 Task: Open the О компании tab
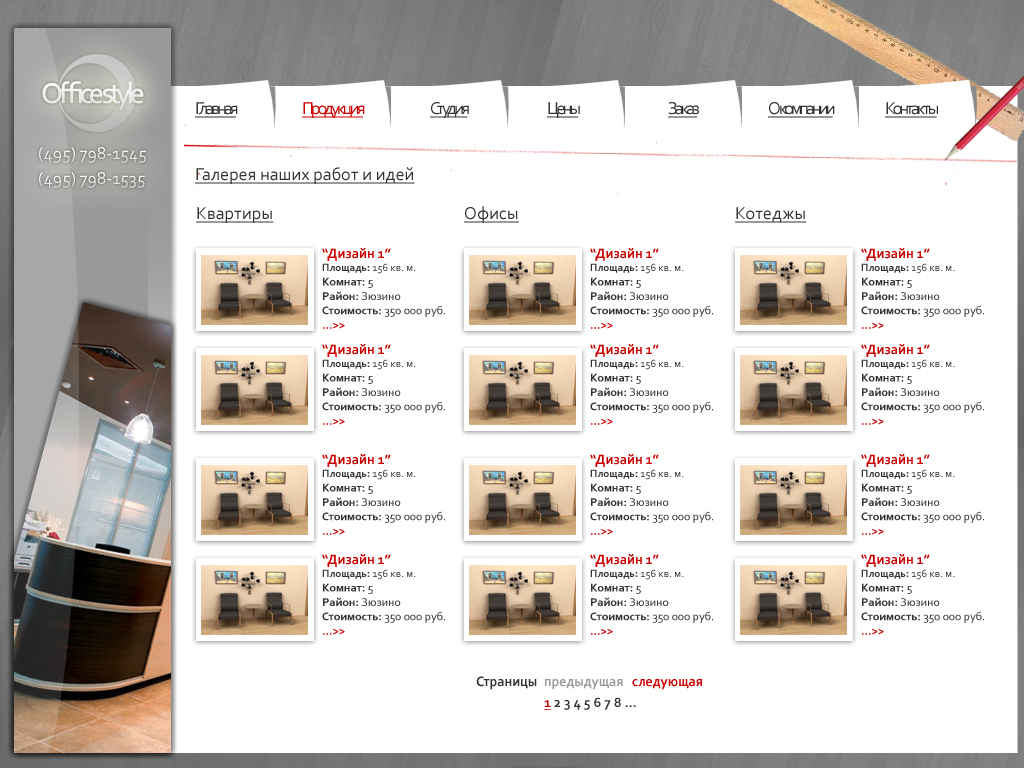point(801,109)
